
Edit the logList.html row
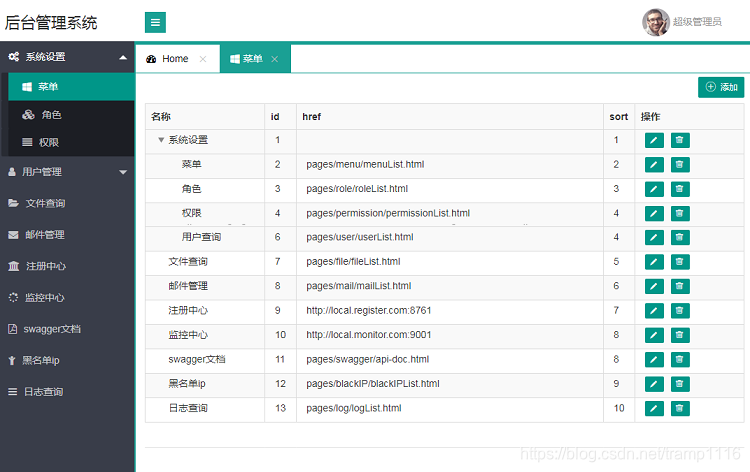click(654, 408)
